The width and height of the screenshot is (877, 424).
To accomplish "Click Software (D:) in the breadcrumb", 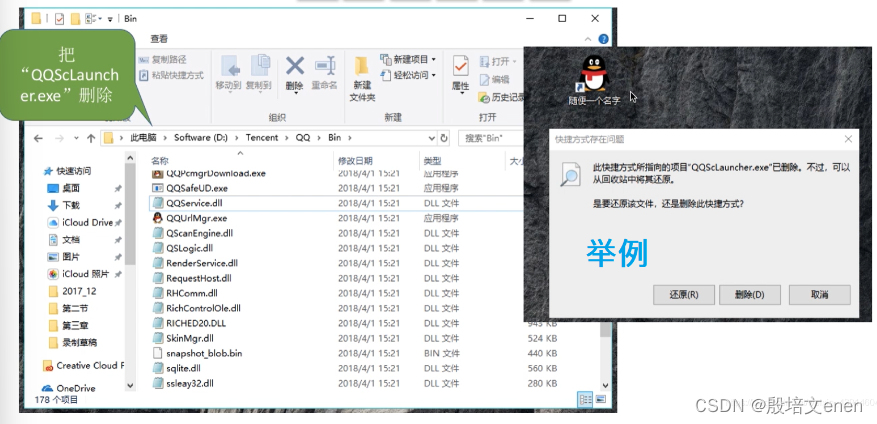I will pyautogui.click(x=201, y=138).
